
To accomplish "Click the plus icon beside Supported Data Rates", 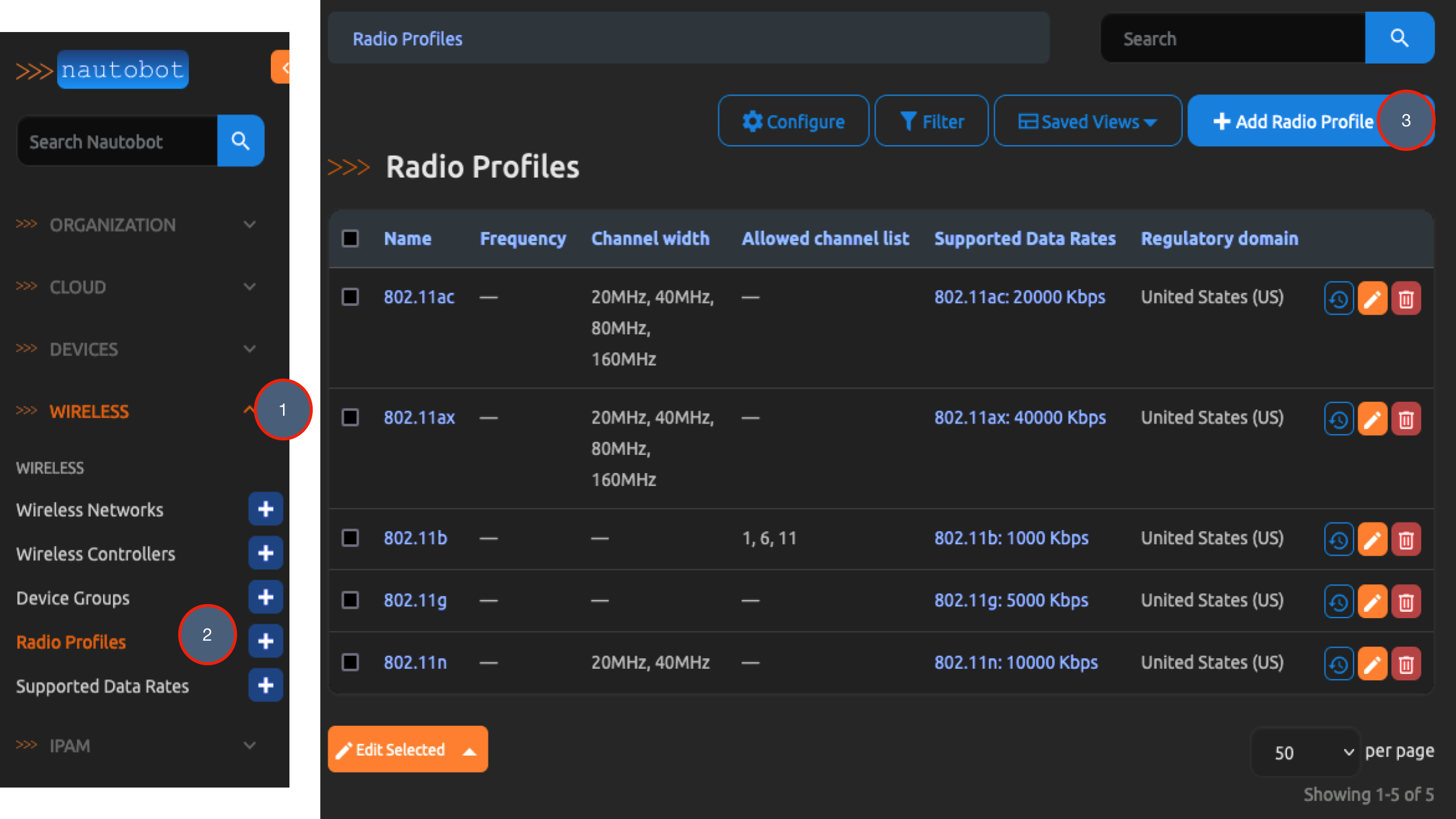I will pos(266,685).
